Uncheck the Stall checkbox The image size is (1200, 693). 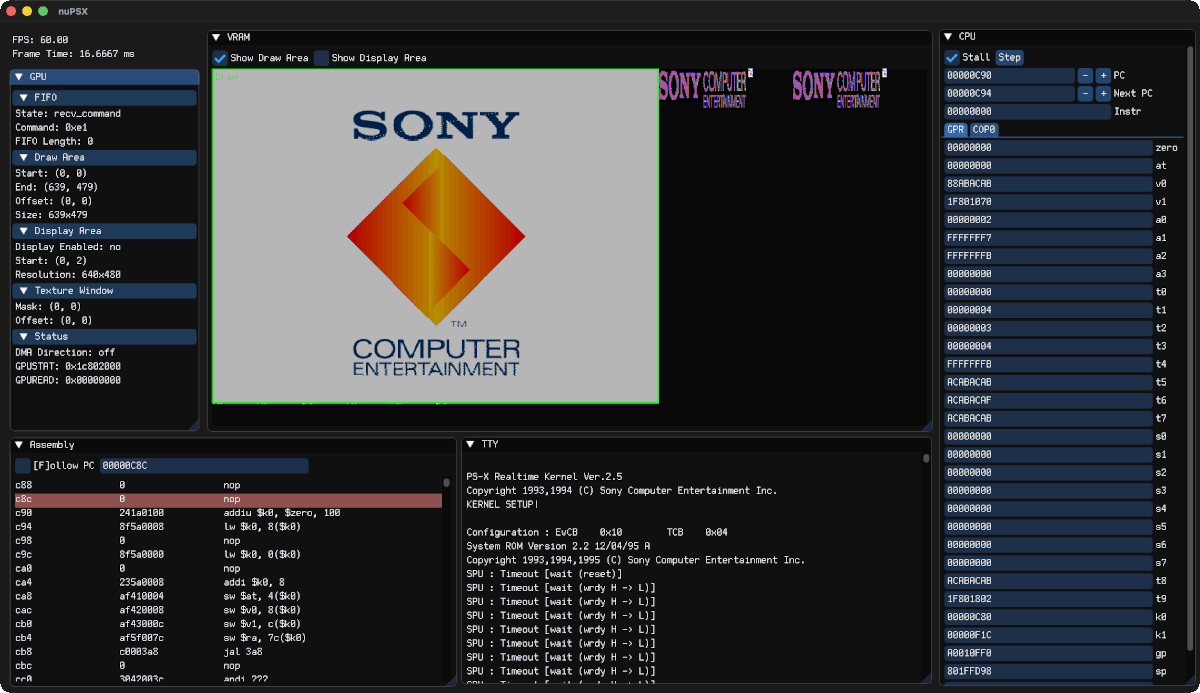click(x=952, y=57)
